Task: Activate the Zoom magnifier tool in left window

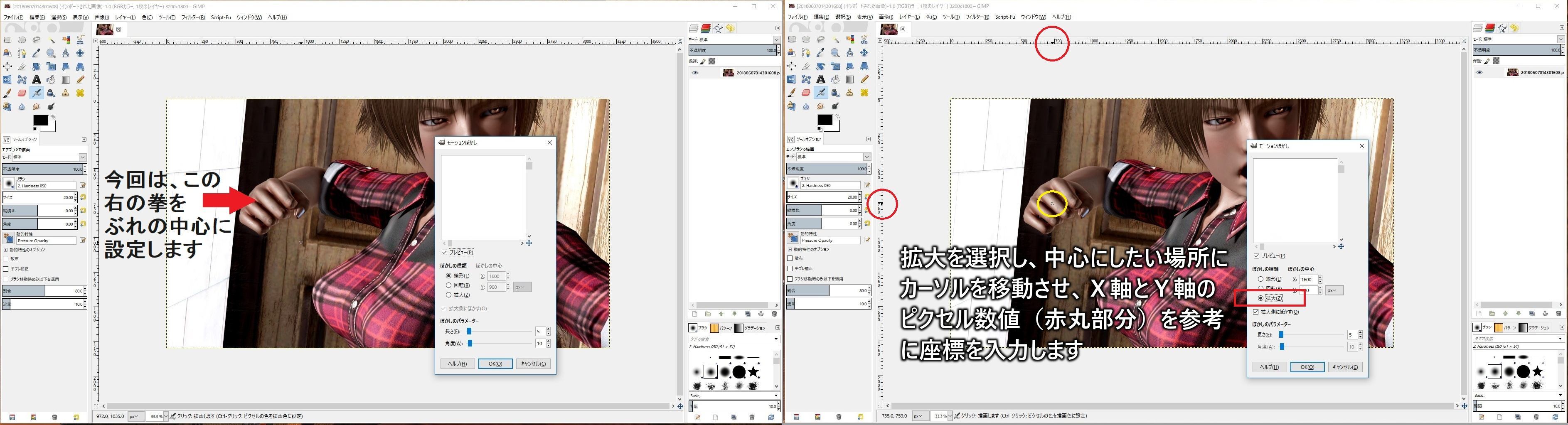Action: pos(51,54)
